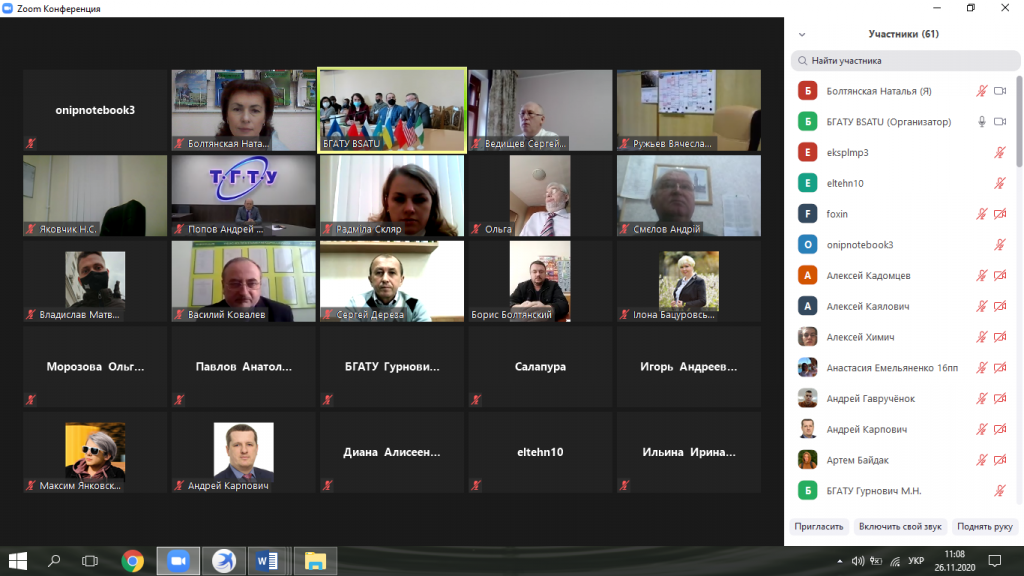
Task: Click foxin's muted microphone icon
Action: pos(982,214)
